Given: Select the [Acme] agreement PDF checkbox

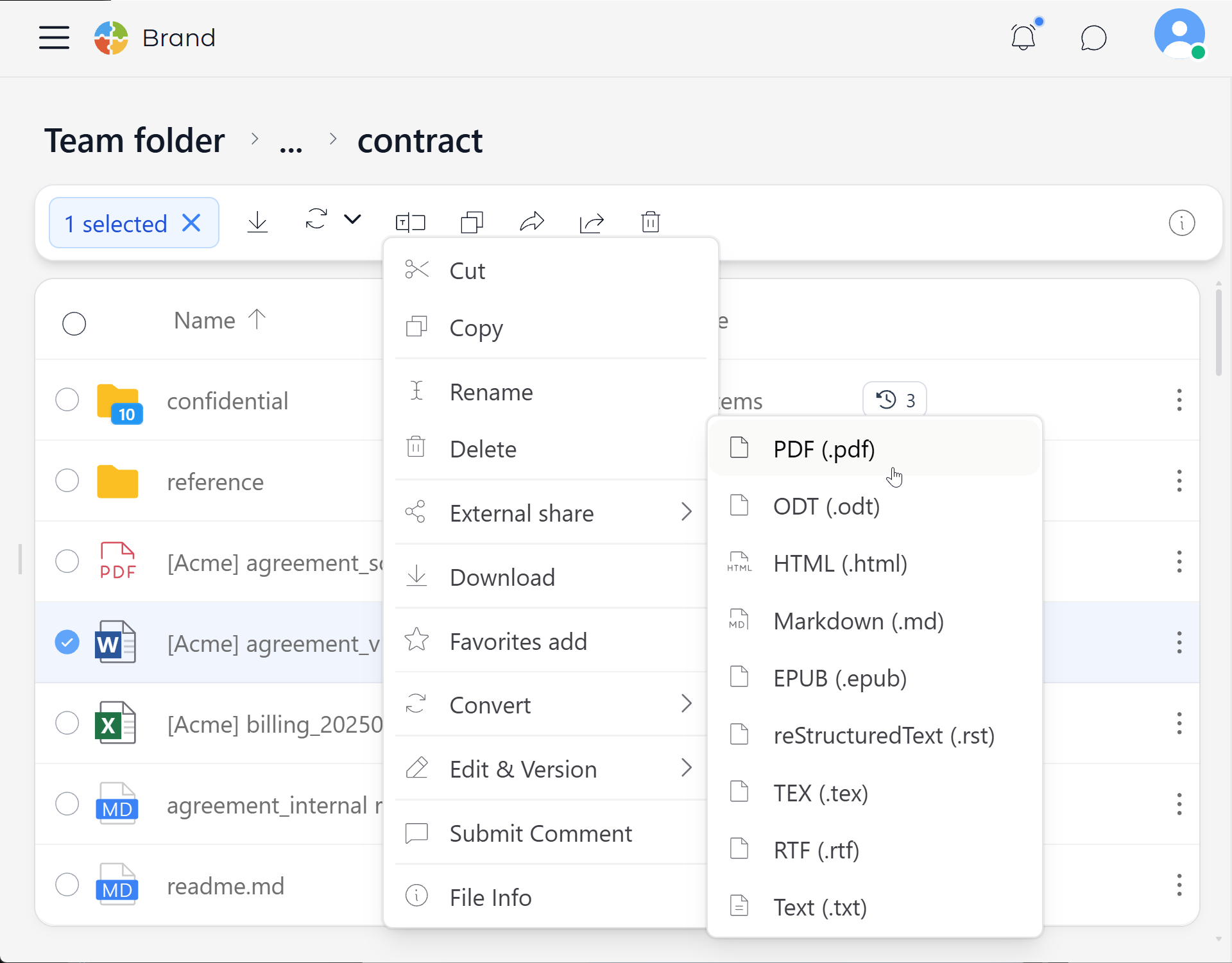Looking at the screenshot, I should pyautogui.click(x=67, y=561).
